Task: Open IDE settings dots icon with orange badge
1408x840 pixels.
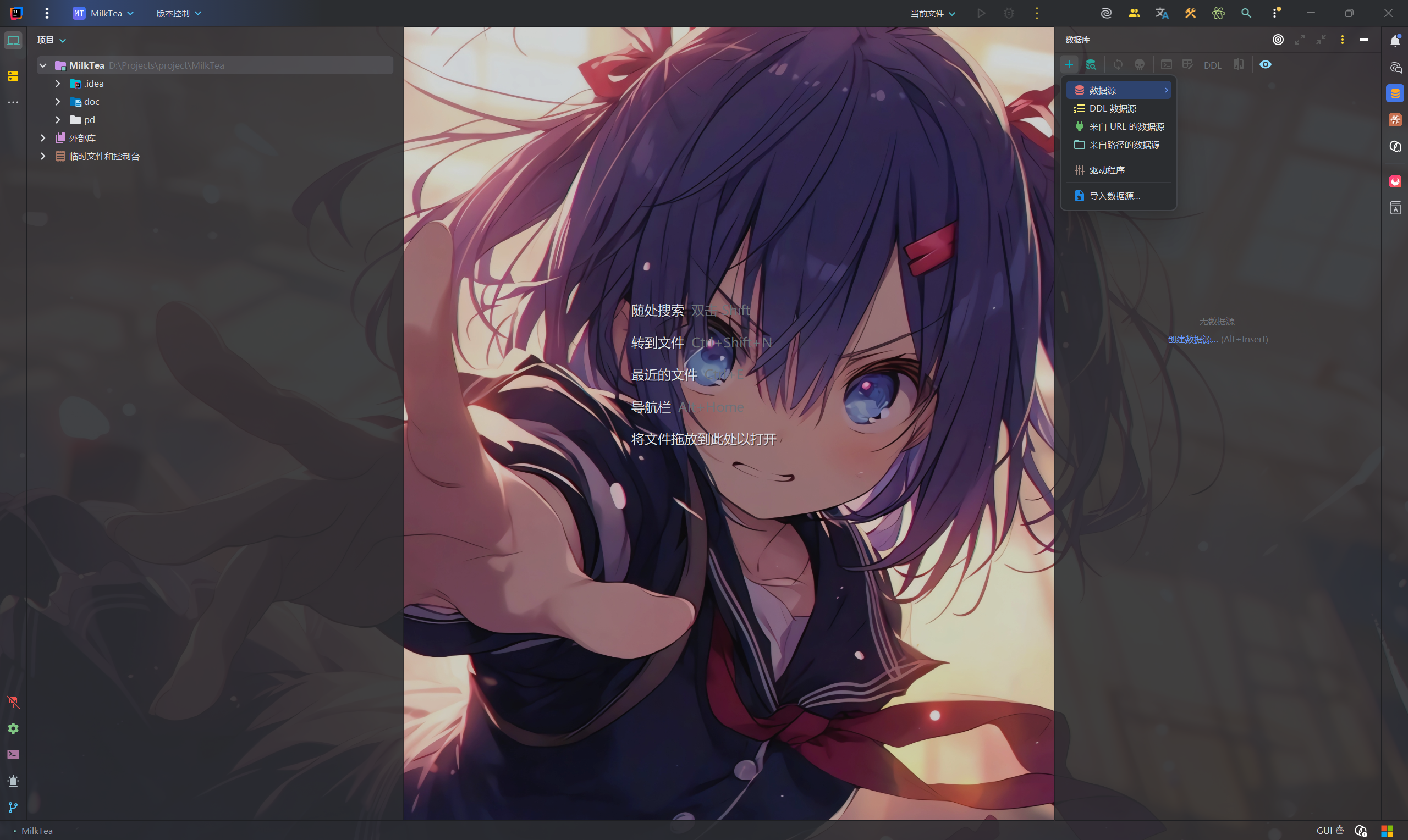Action: point(1276,13)
